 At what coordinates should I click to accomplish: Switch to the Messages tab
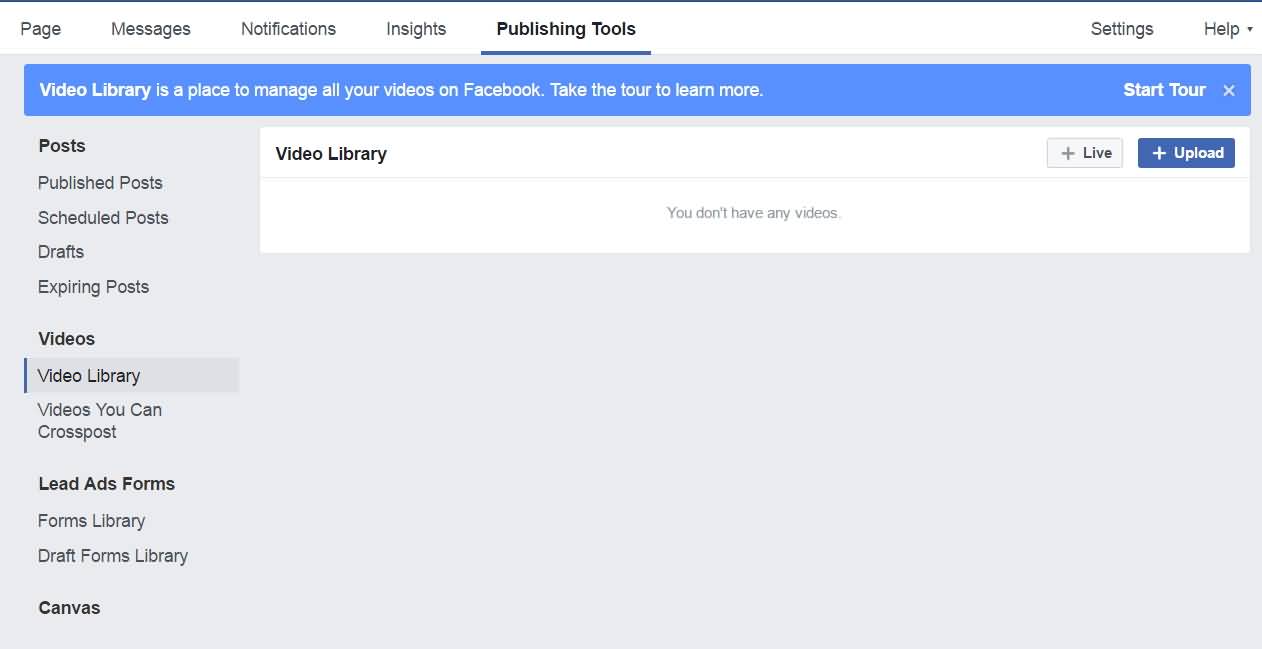pyautogui.click(x=151, y=29)
